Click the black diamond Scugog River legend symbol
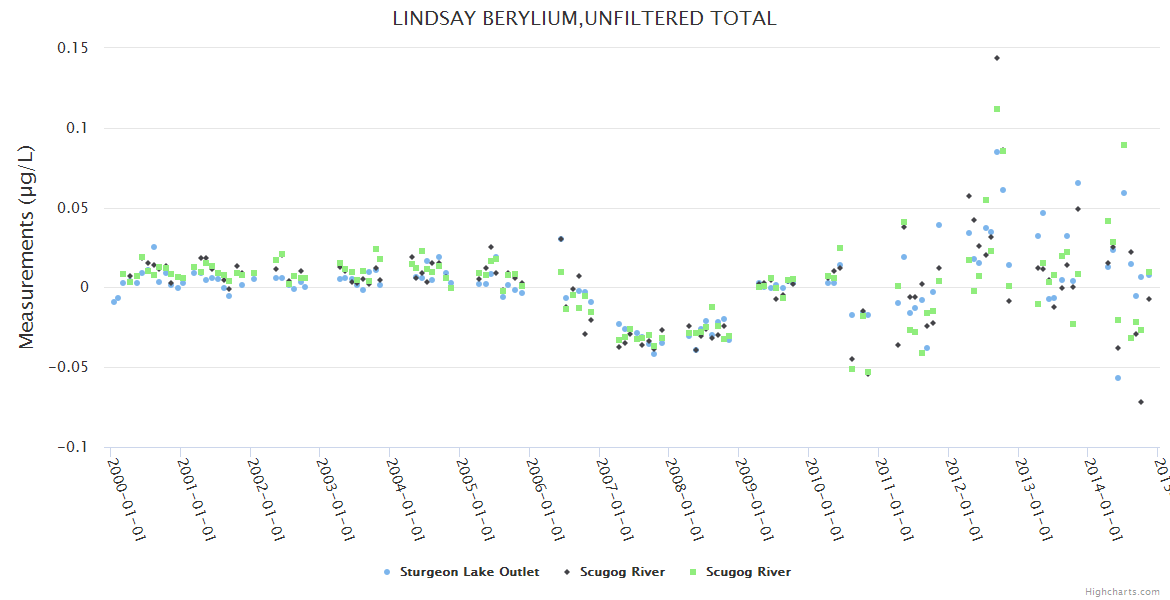Viewport: 1170px width, 600px height. point(567,572)
